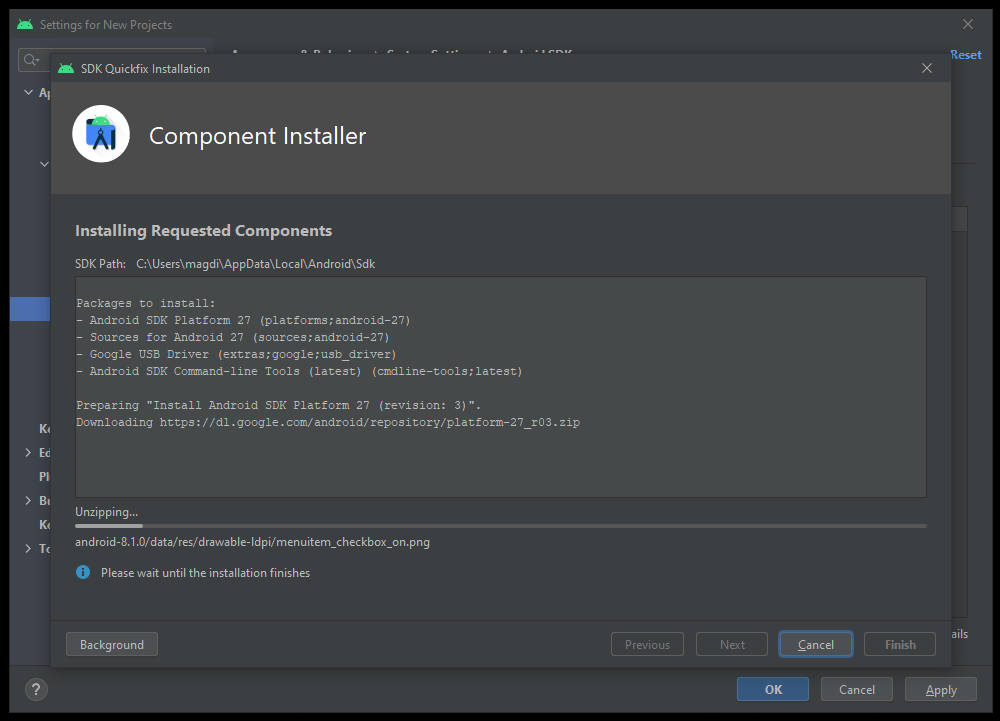Click the Android icon in Settings title bar
The height and width of the screenshot is (721, 1000).
coord(25,24)
